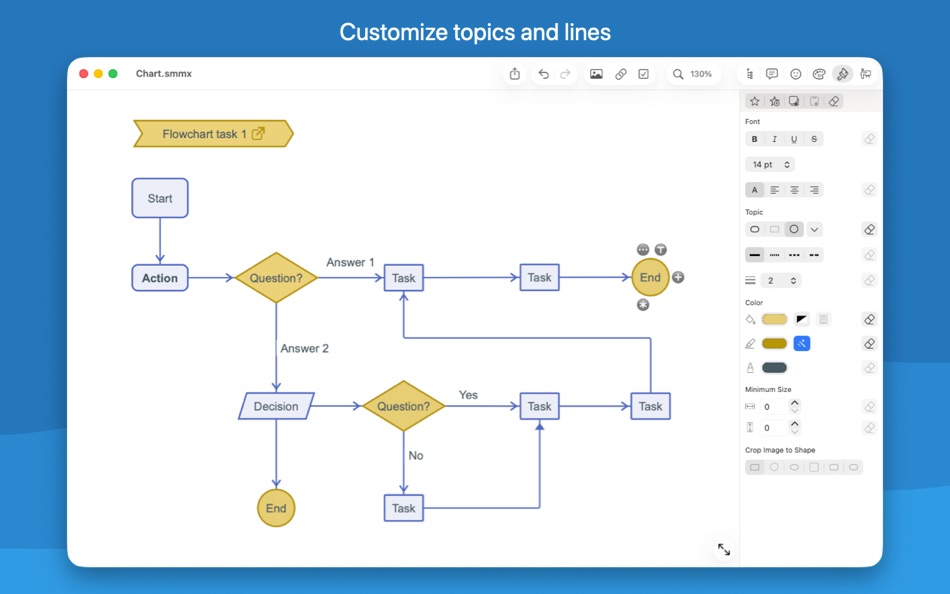Toggle bold text formatting
The image size is (950, 594).
pos(755,138)
